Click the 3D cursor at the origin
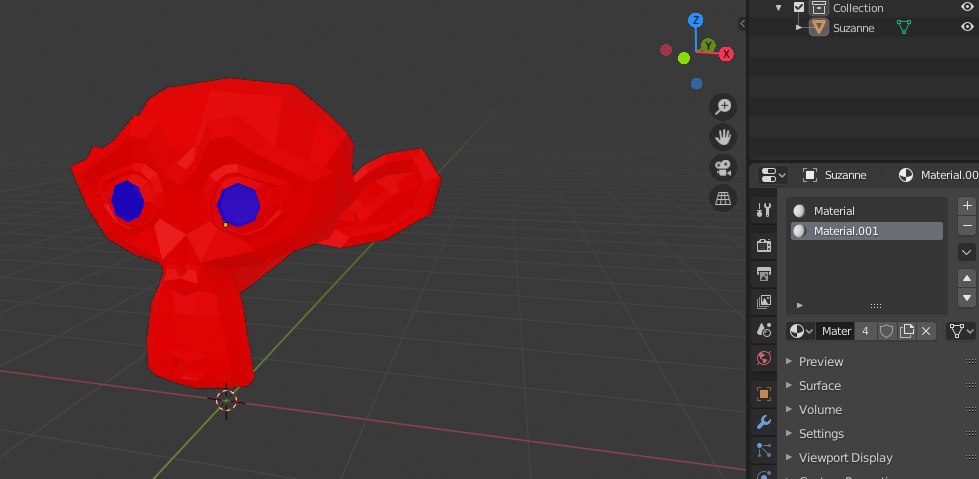This screenshot has width=979, height=479. (x=226, y=400)
